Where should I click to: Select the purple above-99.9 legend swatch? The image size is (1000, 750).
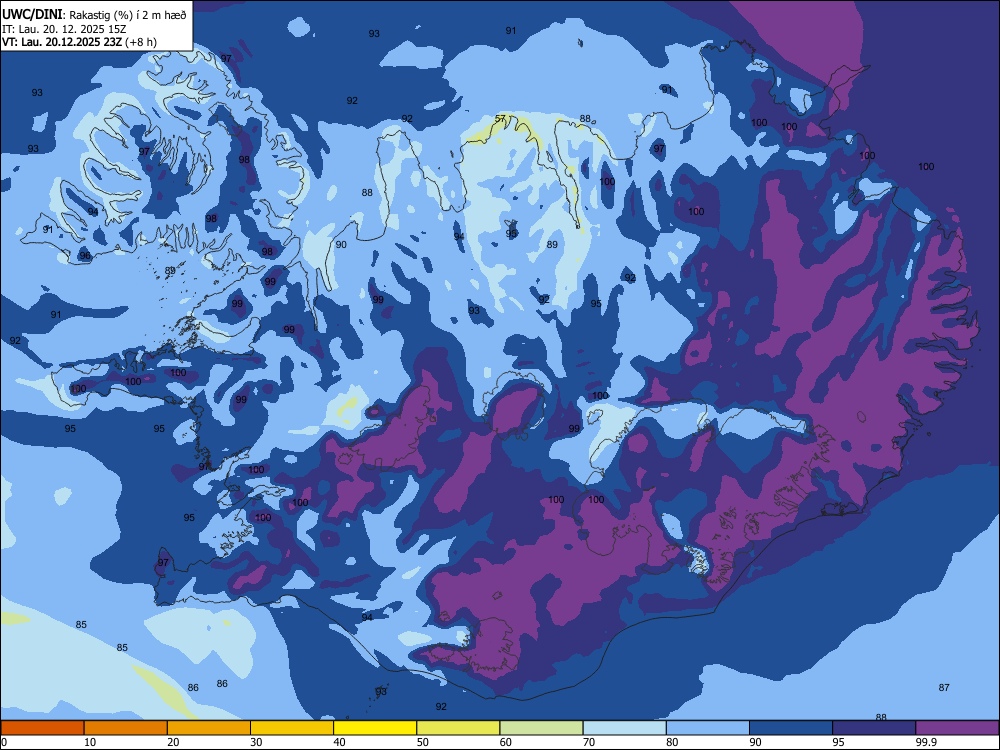957,728
